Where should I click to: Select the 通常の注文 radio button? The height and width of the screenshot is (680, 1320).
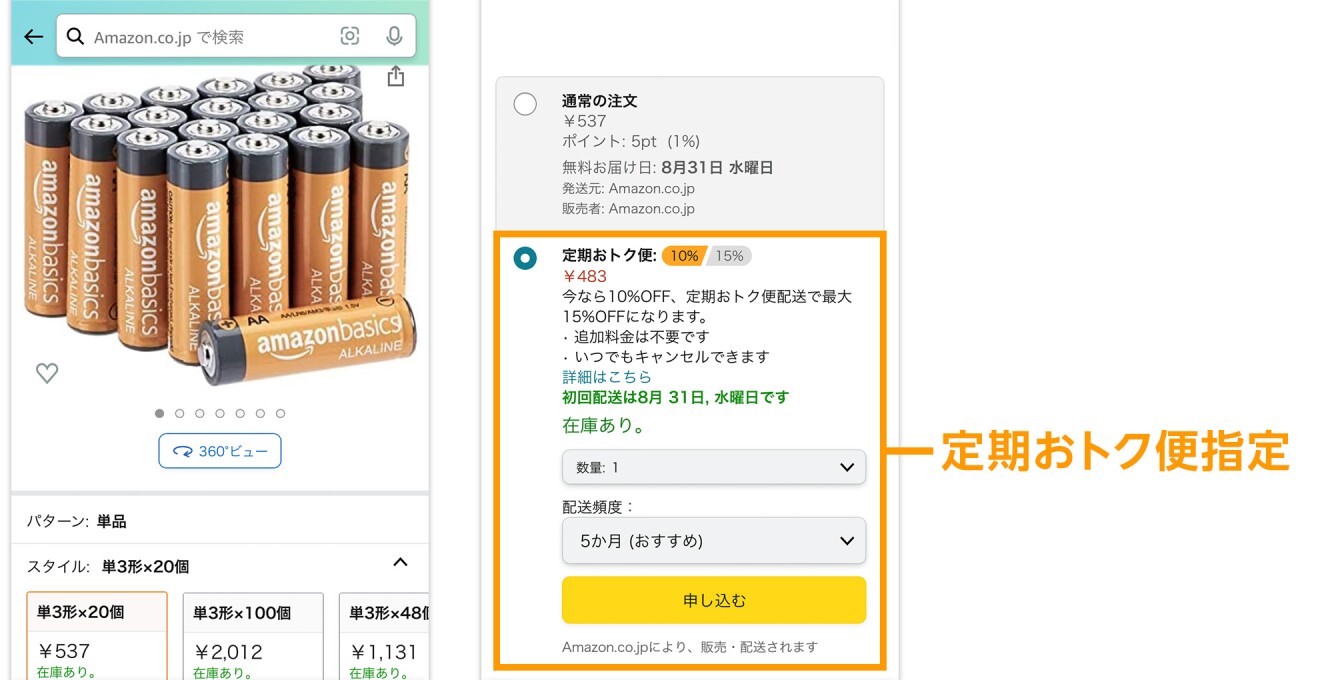(525, 104)
